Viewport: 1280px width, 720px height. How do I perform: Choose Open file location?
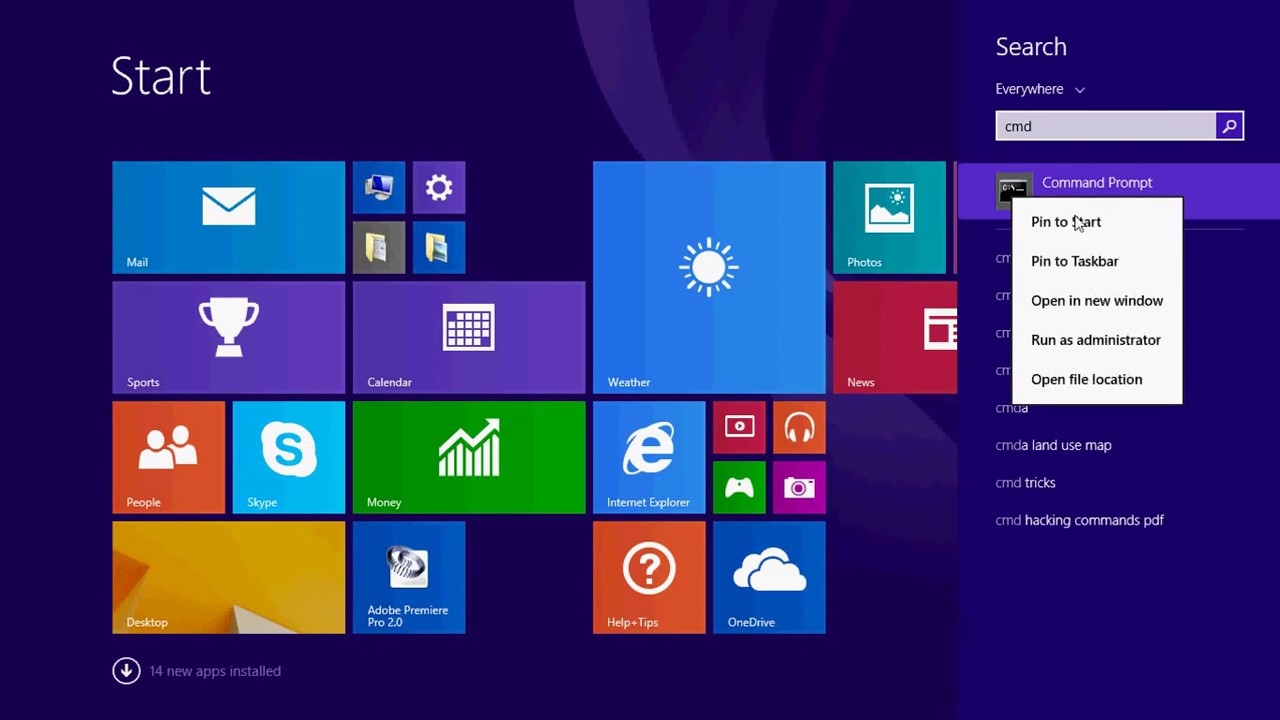click(x=1097, y=379)
